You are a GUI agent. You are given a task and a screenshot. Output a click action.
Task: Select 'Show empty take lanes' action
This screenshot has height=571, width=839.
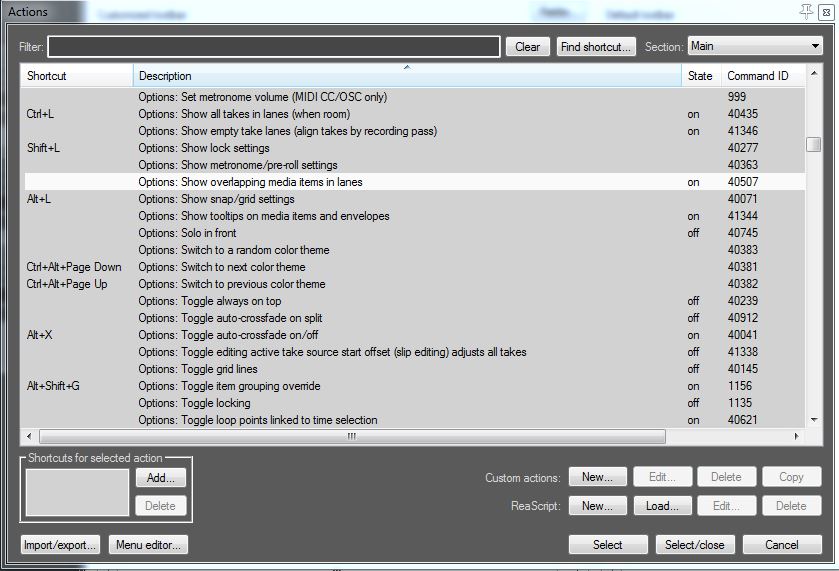415,131
